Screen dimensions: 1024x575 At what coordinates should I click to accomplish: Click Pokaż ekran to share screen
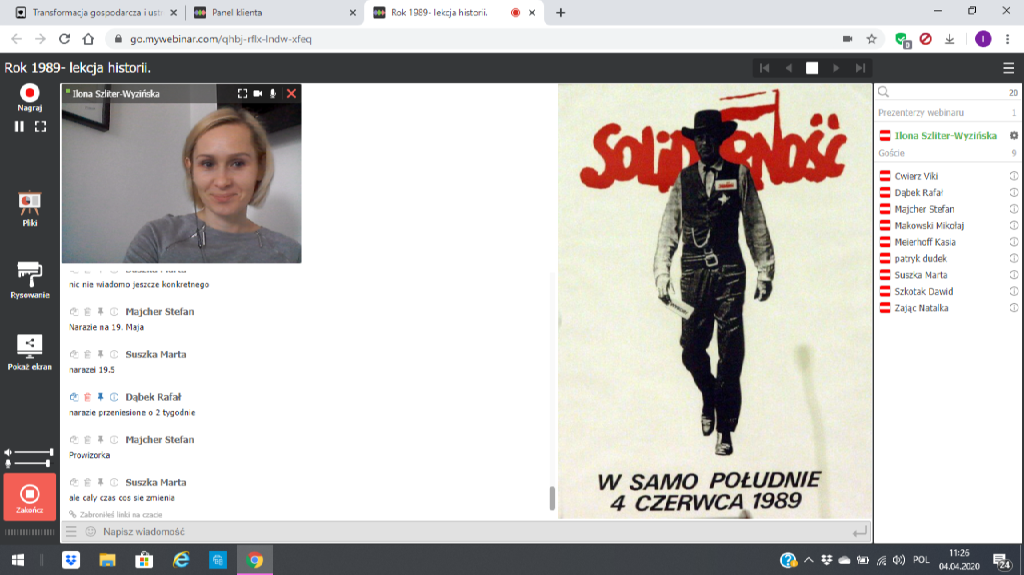tap(29, 349)
